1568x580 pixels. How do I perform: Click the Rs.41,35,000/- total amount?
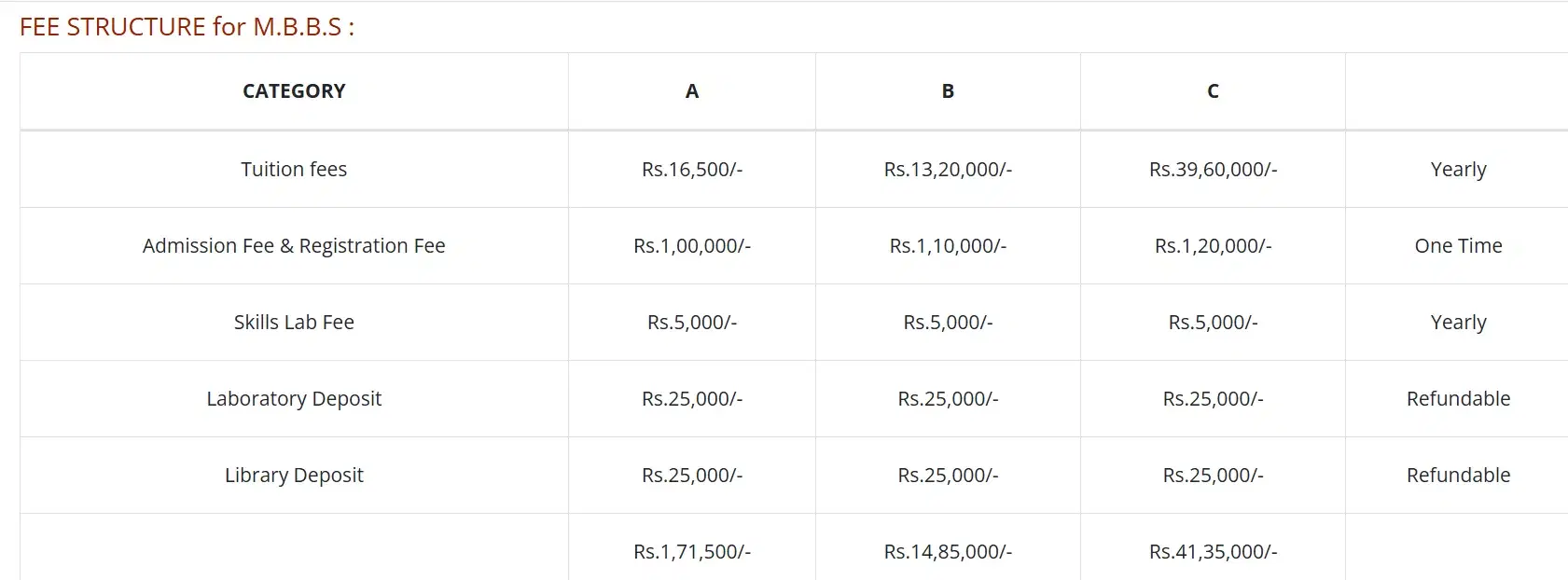(x=1213, y=552)
